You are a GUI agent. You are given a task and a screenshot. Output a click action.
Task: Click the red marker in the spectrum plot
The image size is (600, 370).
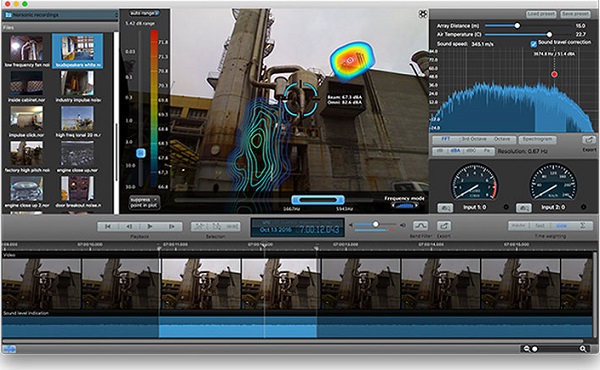554,74
